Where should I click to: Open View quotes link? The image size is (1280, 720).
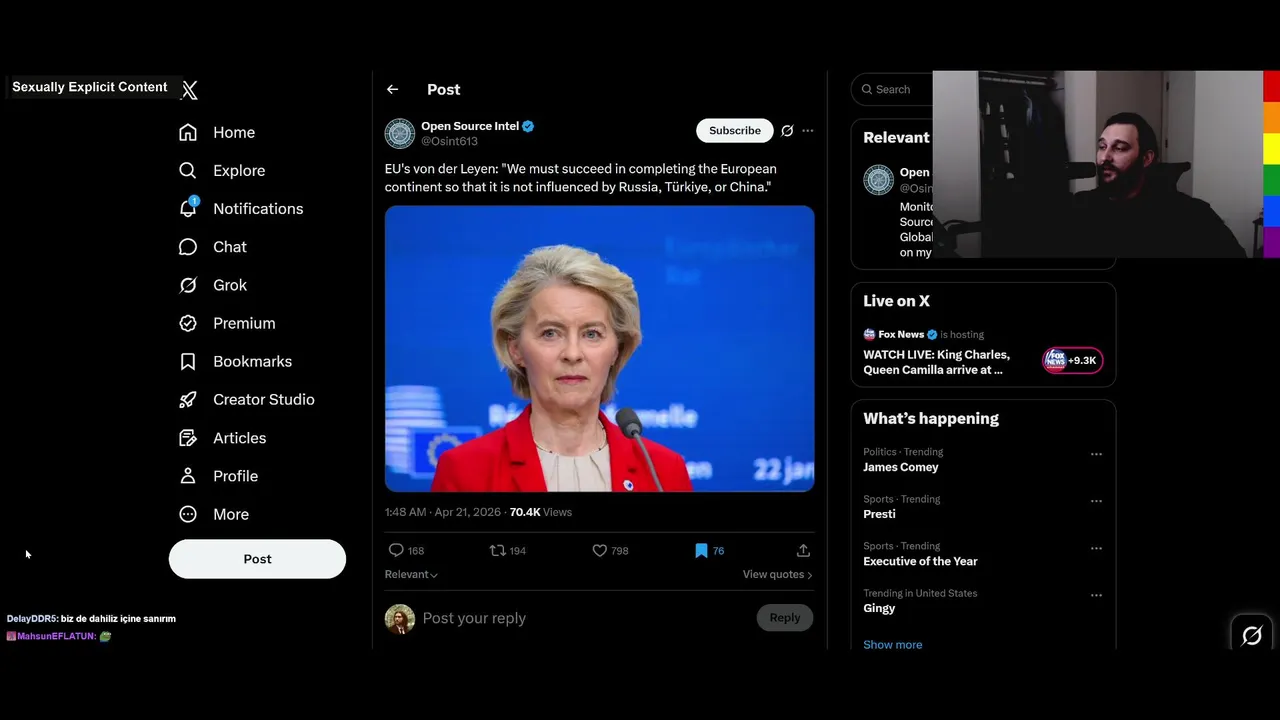[x=777, y=574]
